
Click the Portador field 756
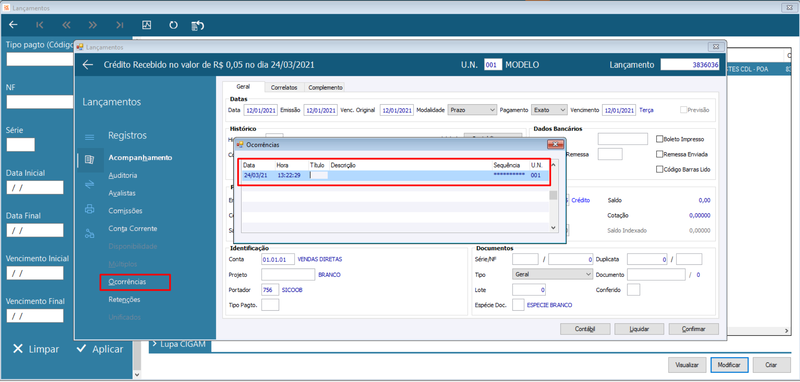tap(270, 290)
